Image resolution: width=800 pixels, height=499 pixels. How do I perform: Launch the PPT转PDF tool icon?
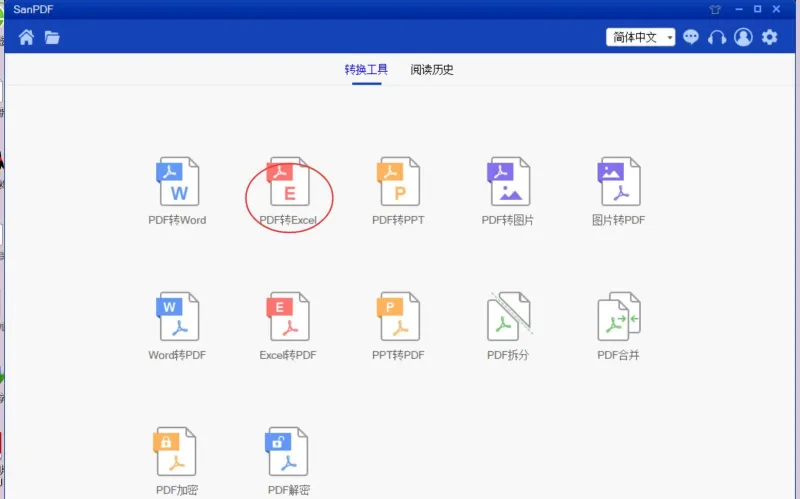[x=398, y=316]
